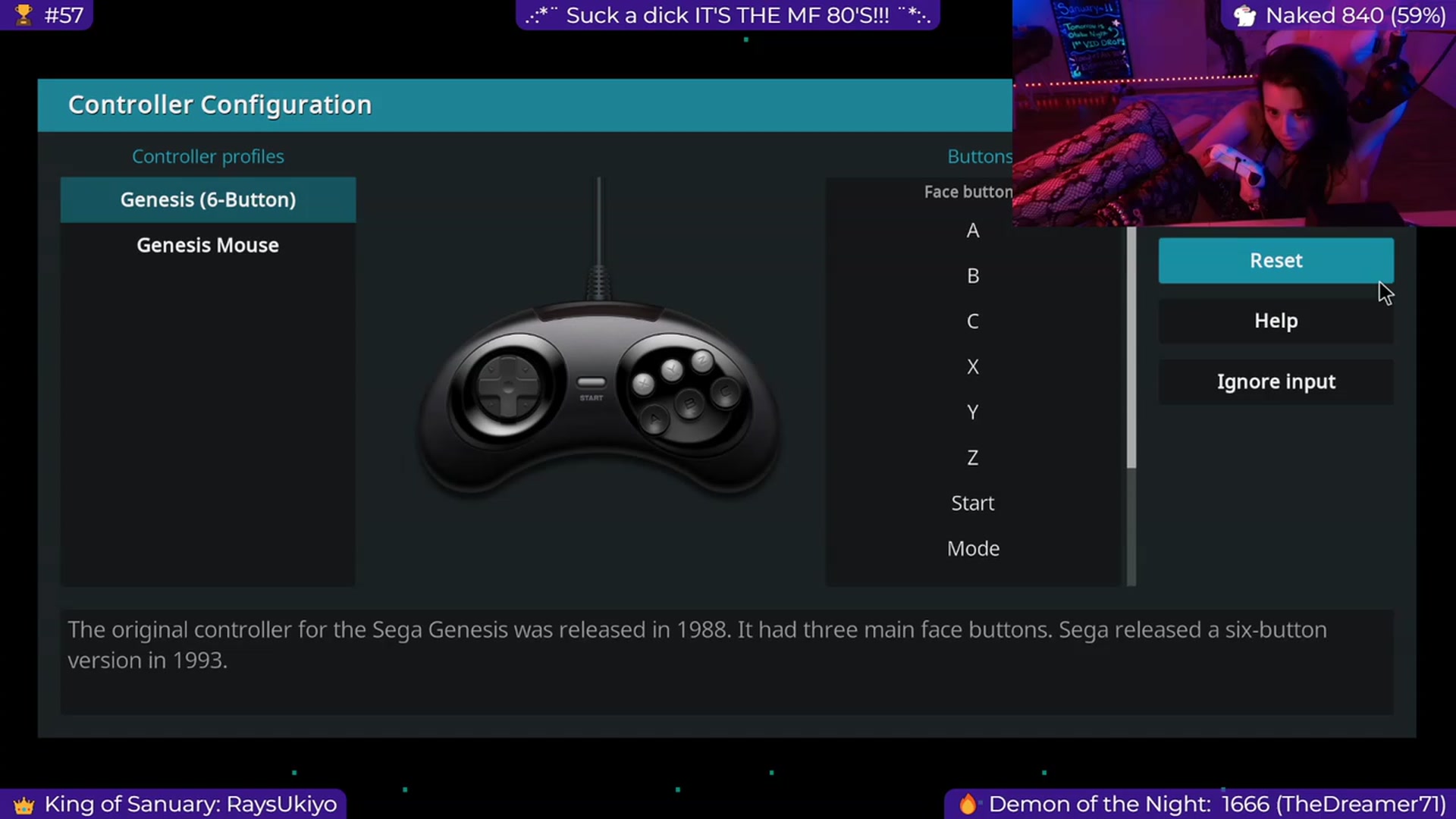Click the Reset button
Image resolution: width=1456 pixels, height=819 pixels.
[x=1276, y=260]
